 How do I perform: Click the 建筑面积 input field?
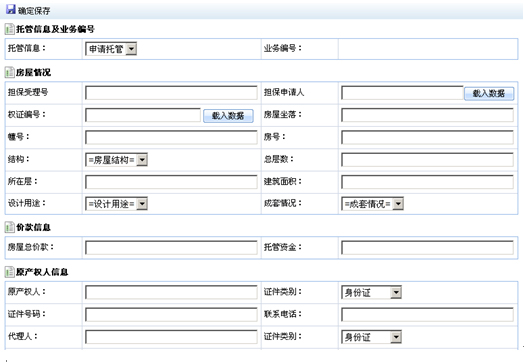pos(427,182)
